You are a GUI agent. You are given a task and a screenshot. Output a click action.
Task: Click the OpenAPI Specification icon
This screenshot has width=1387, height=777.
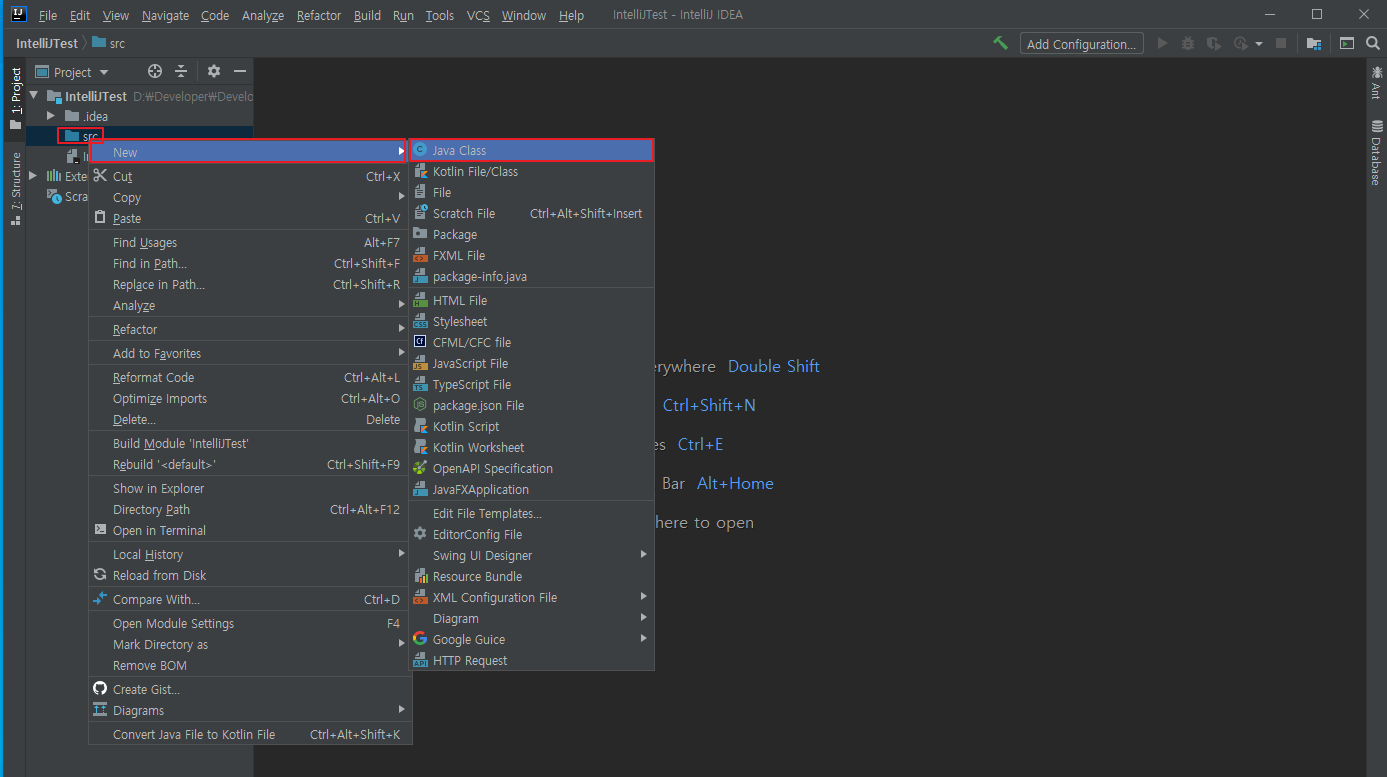(x=420, y=468)
